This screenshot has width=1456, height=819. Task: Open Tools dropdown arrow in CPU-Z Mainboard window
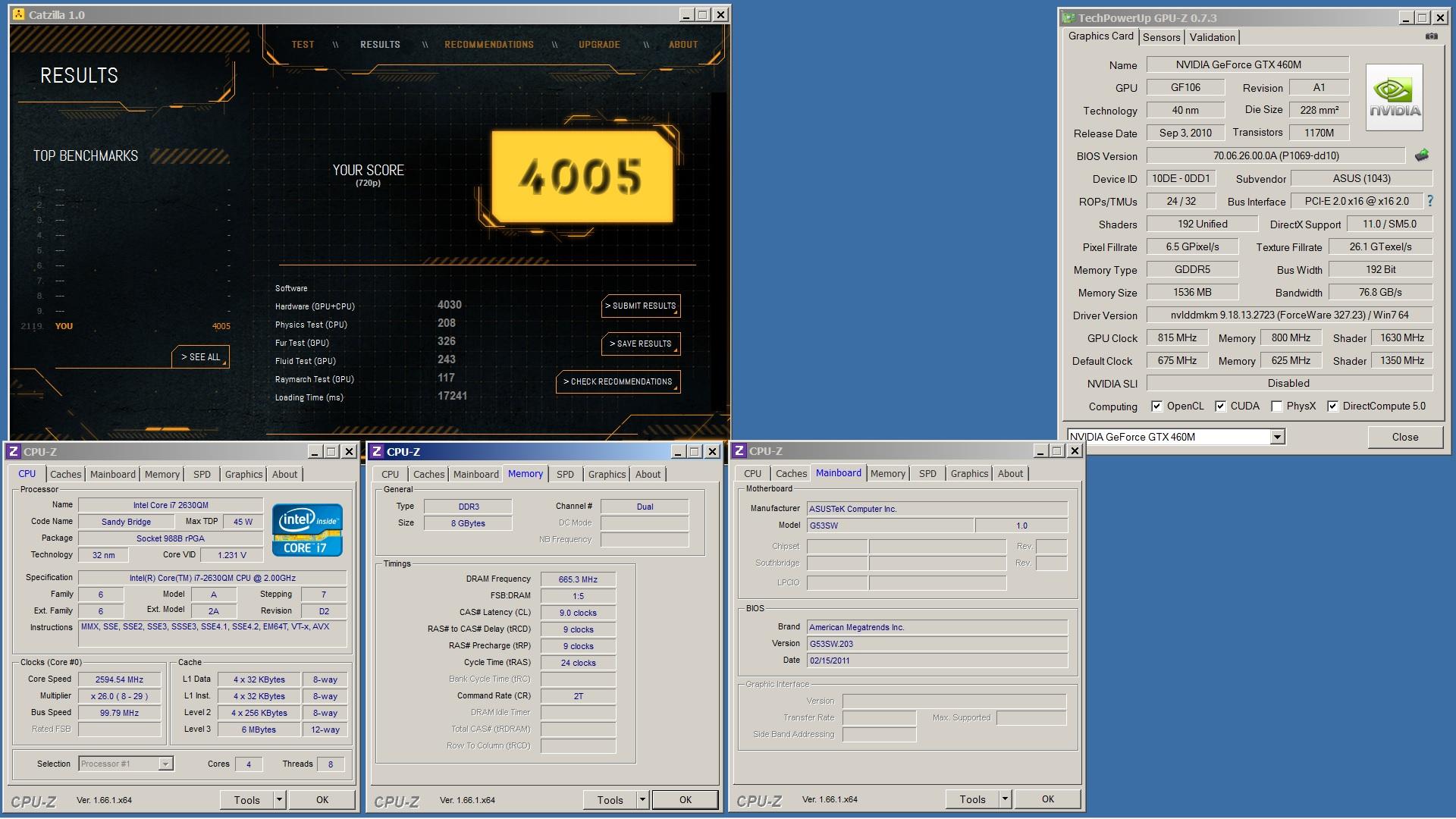coord(1005,799)
